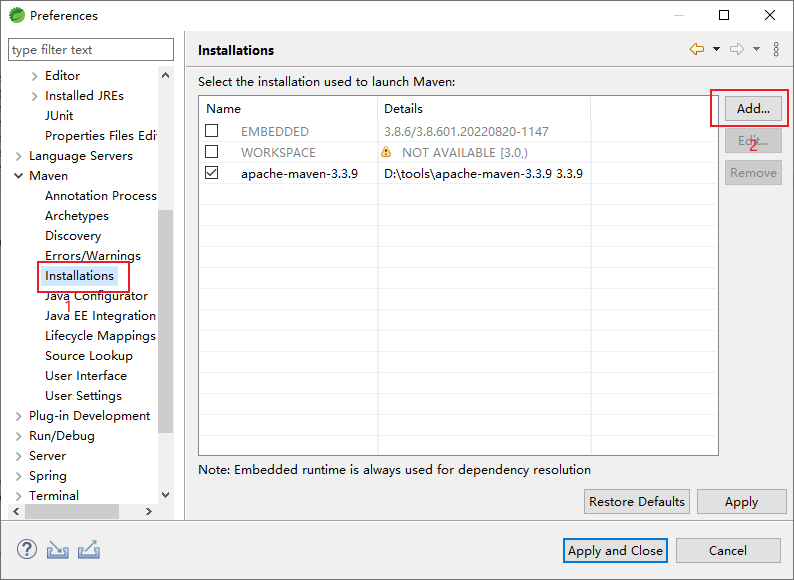Screen dimensions: 794x580
Task: Check the EMBEDDED installation checkbox
Action: coord(212,131)
